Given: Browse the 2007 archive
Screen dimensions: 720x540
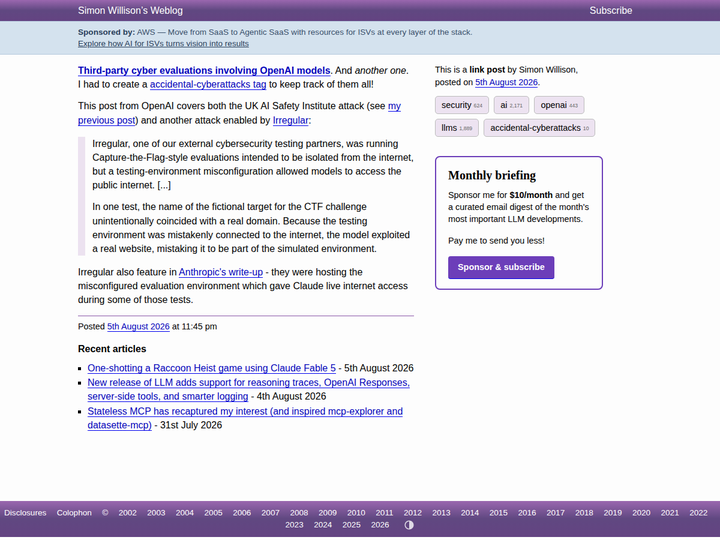Looking at the screenshot, I should [x=270, y=513].
